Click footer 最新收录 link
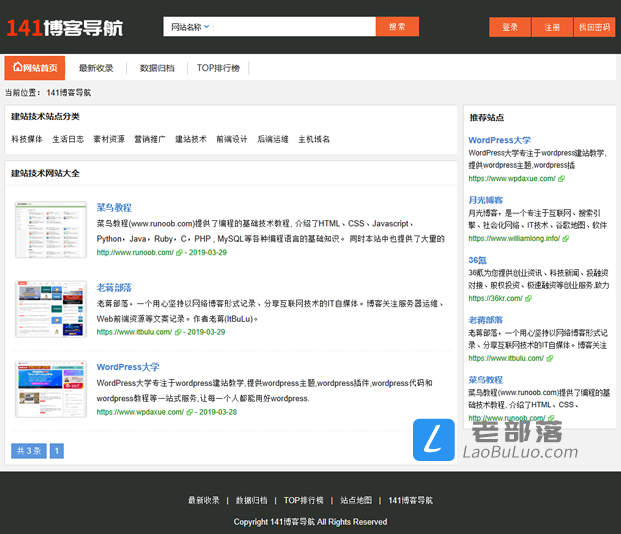 [204, 500]
